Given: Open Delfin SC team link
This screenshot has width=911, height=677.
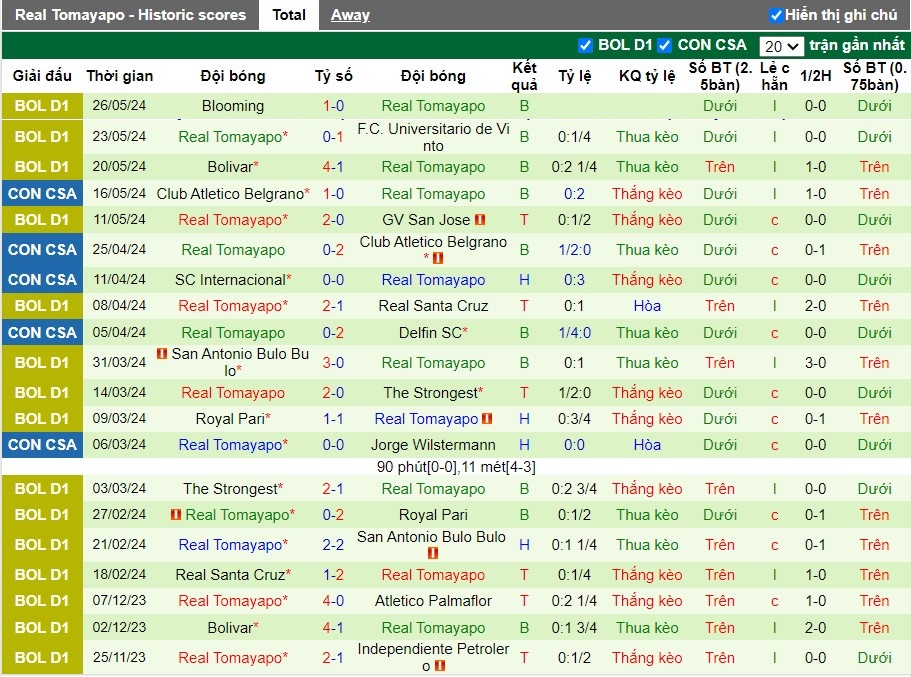Looking at the screenshot, I should pos(433,332).
